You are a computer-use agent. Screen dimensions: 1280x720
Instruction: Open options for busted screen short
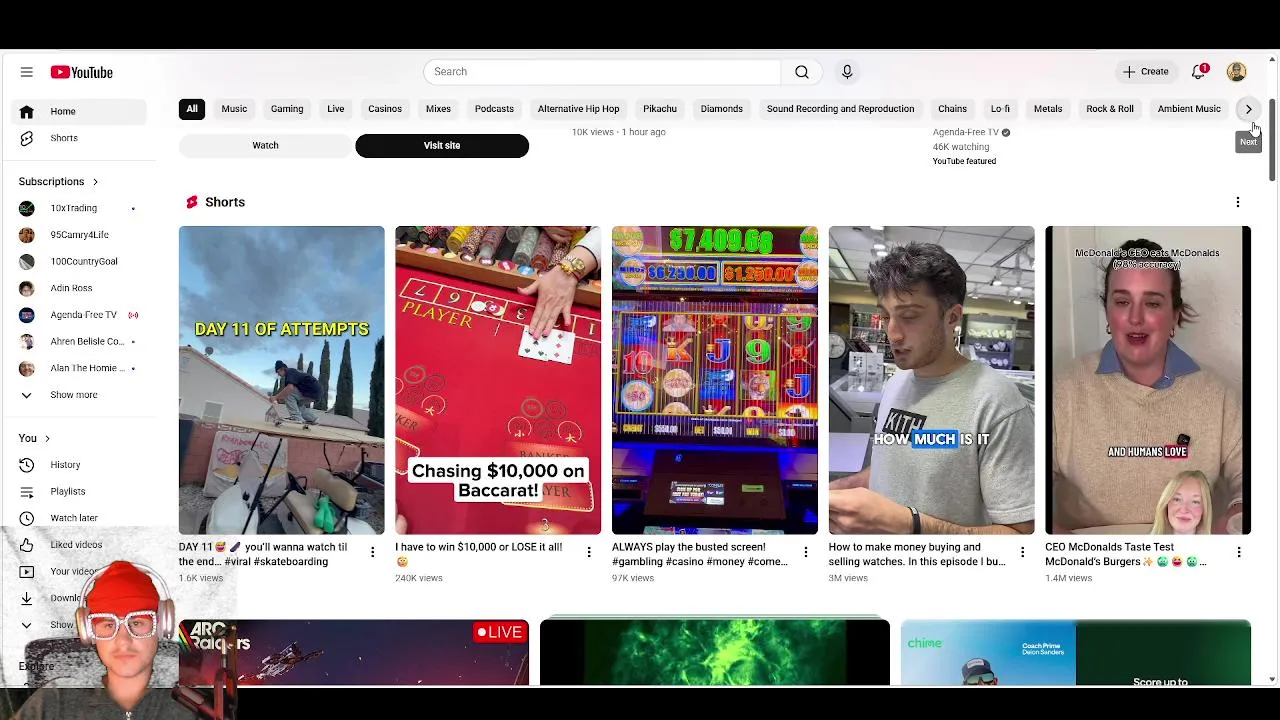806,552
